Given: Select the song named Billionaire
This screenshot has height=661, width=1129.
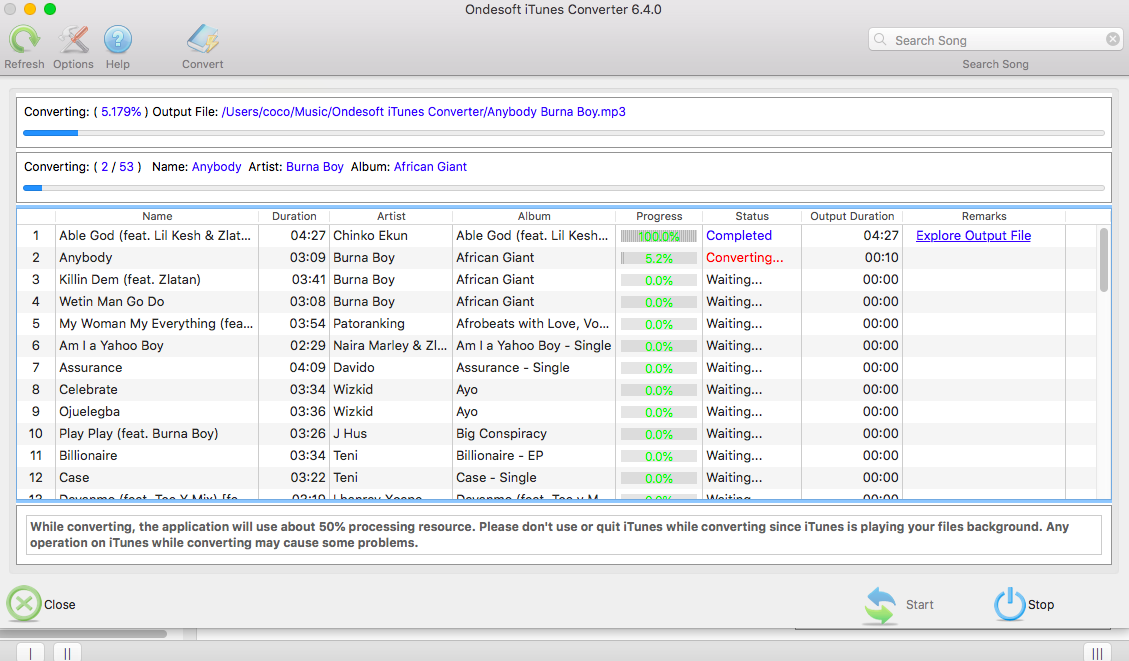Looking at the screenshot, I should coord(88,456).
